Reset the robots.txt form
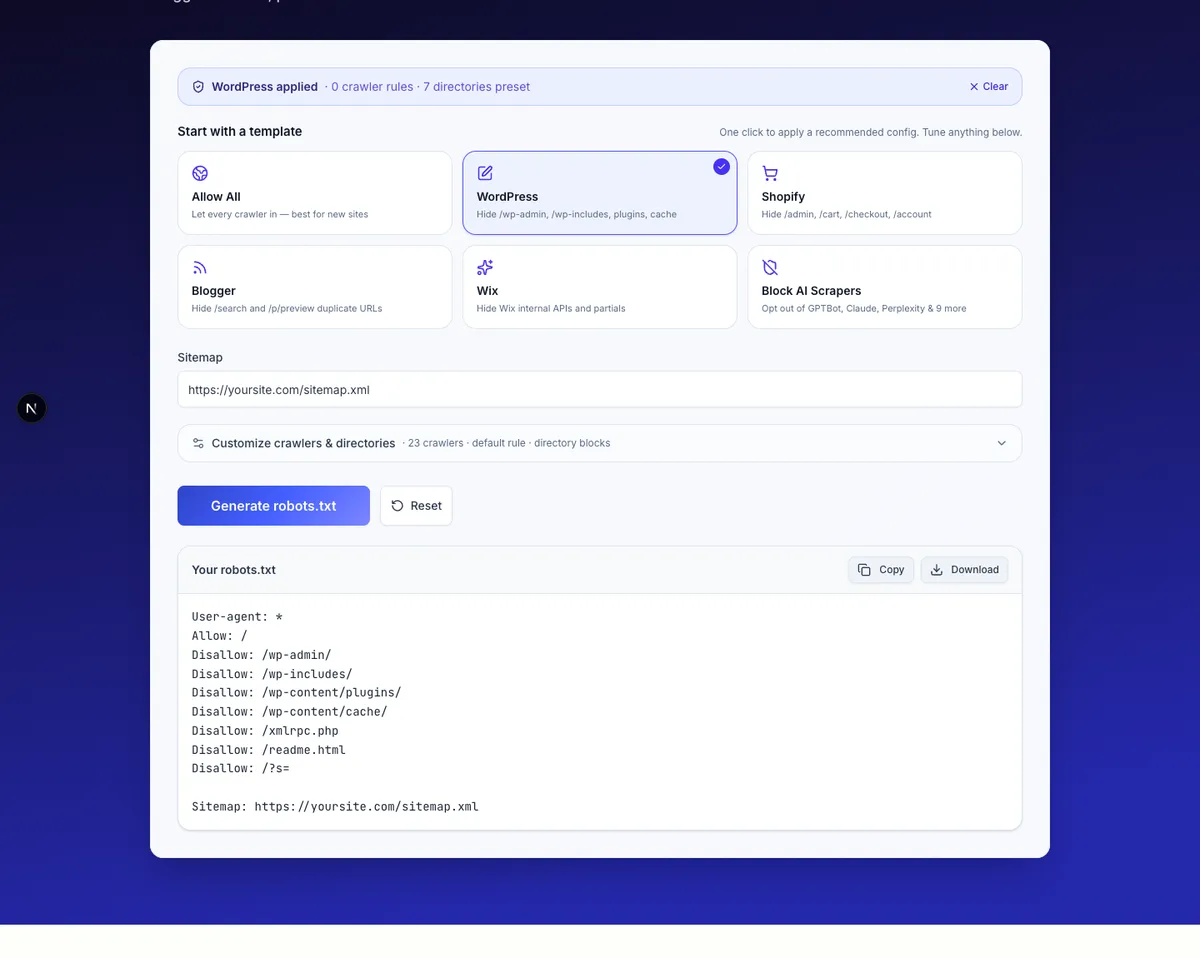 click(x=416, y=506)
